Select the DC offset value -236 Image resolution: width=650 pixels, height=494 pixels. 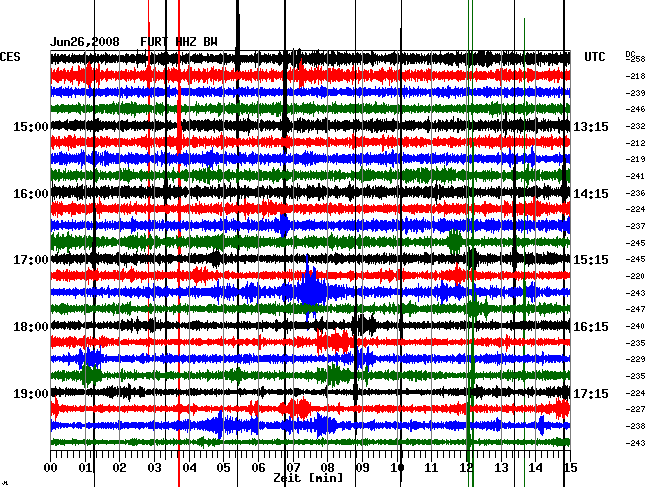coord(635,193)
